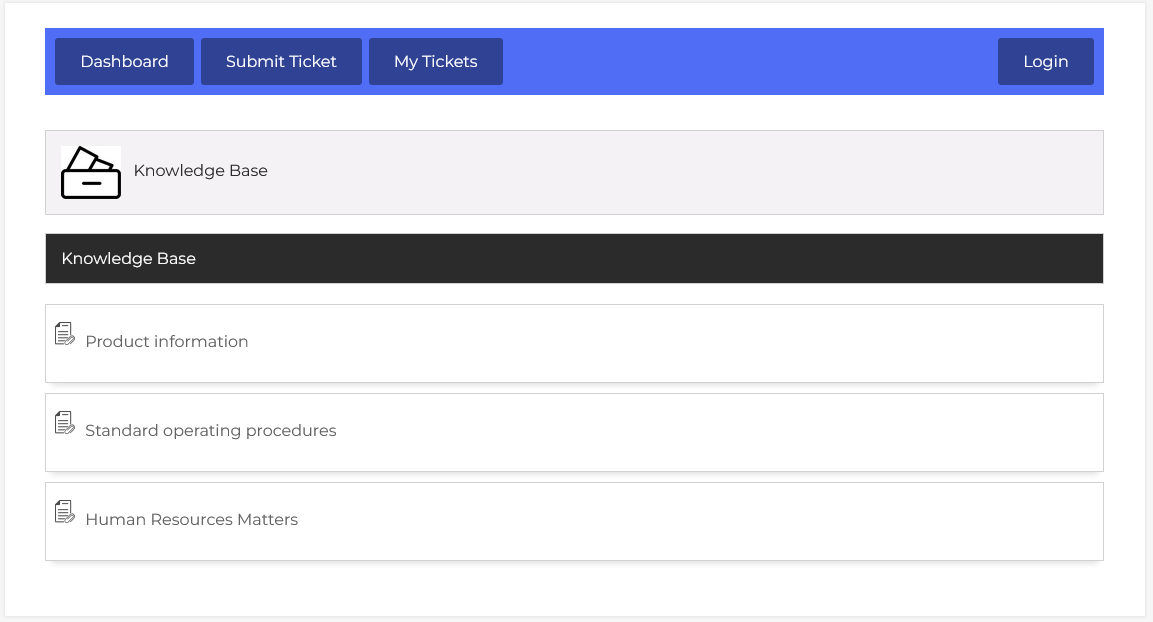1153x622 pixels.
Task: Click the Knowledge Base box icon
Action: click(x=91, y=172)
